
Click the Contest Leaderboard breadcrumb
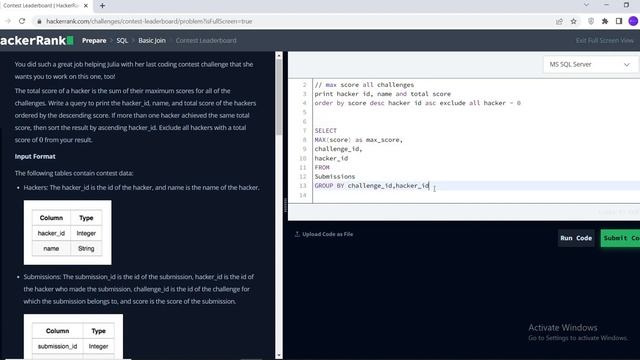(x=206, y=40)
